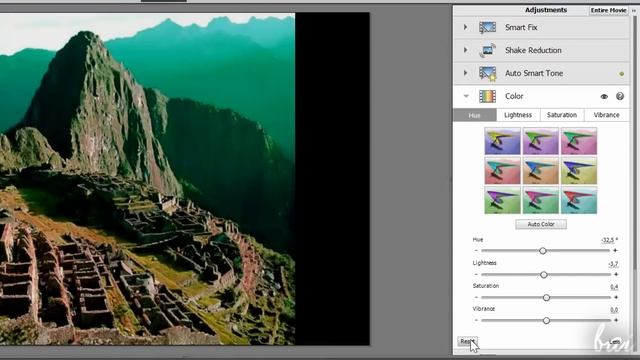Image resolution: width=640 pixels, height=360 pixels.
Task: Click the Adjustments panel title
Action: pyautogui.click(x=546, y=10)
